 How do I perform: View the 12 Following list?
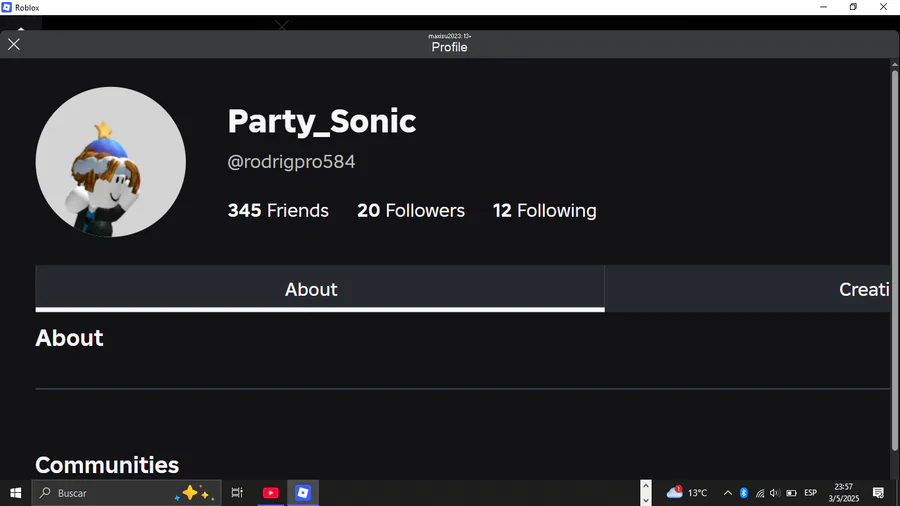tap(545, 211)
